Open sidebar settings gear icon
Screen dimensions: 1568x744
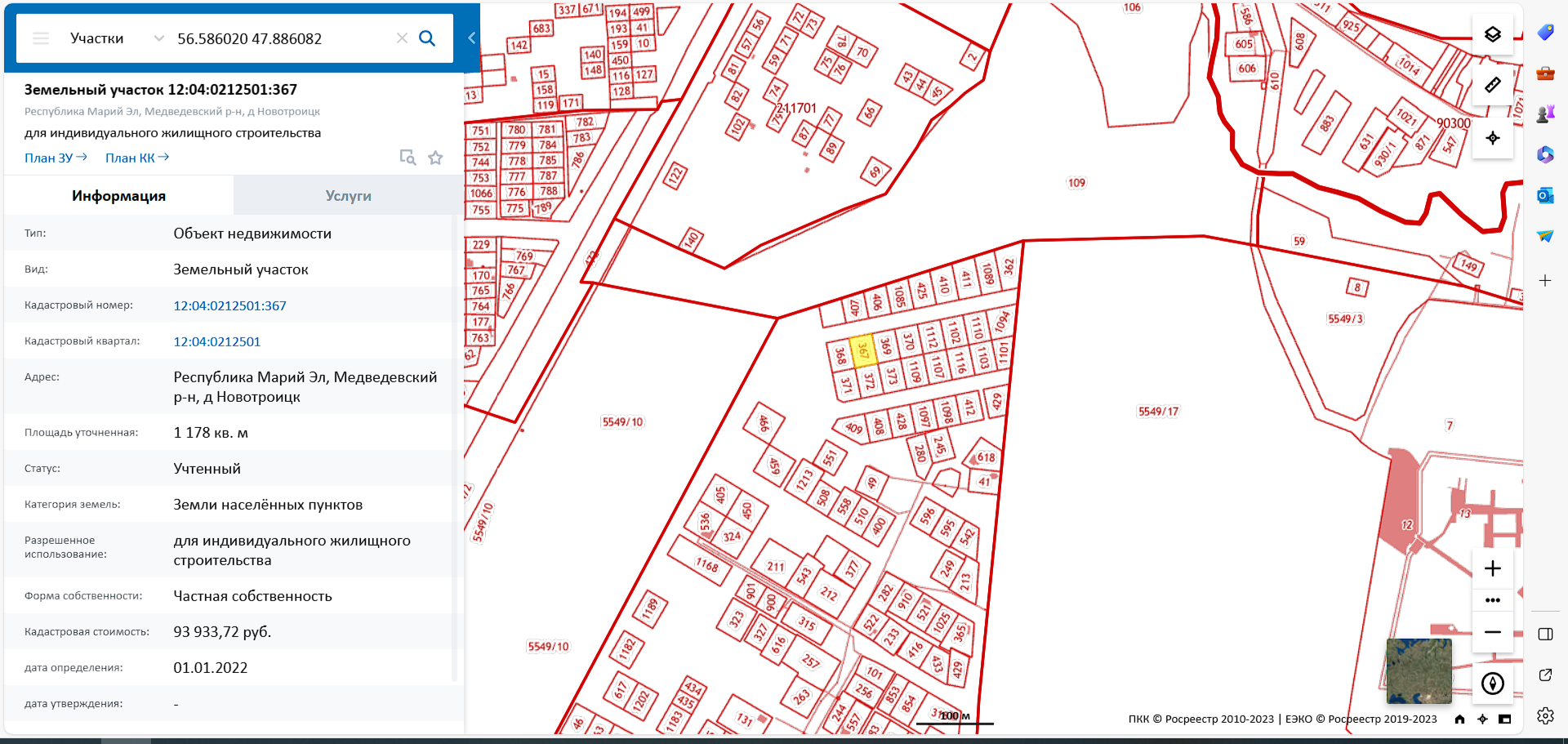point(1545,716)
